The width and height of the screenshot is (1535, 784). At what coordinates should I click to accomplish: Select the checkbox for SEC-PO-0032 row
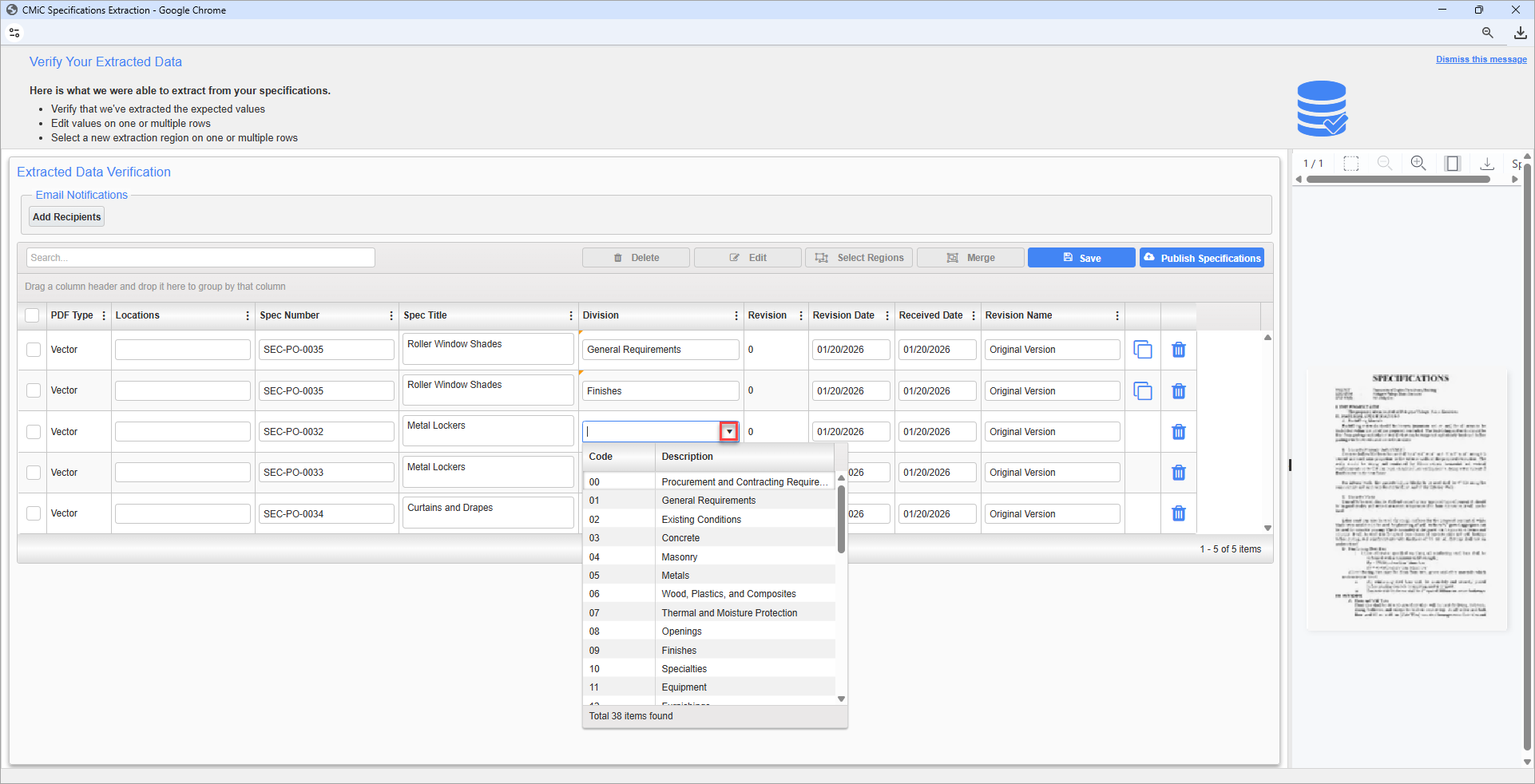click(33, 431)
